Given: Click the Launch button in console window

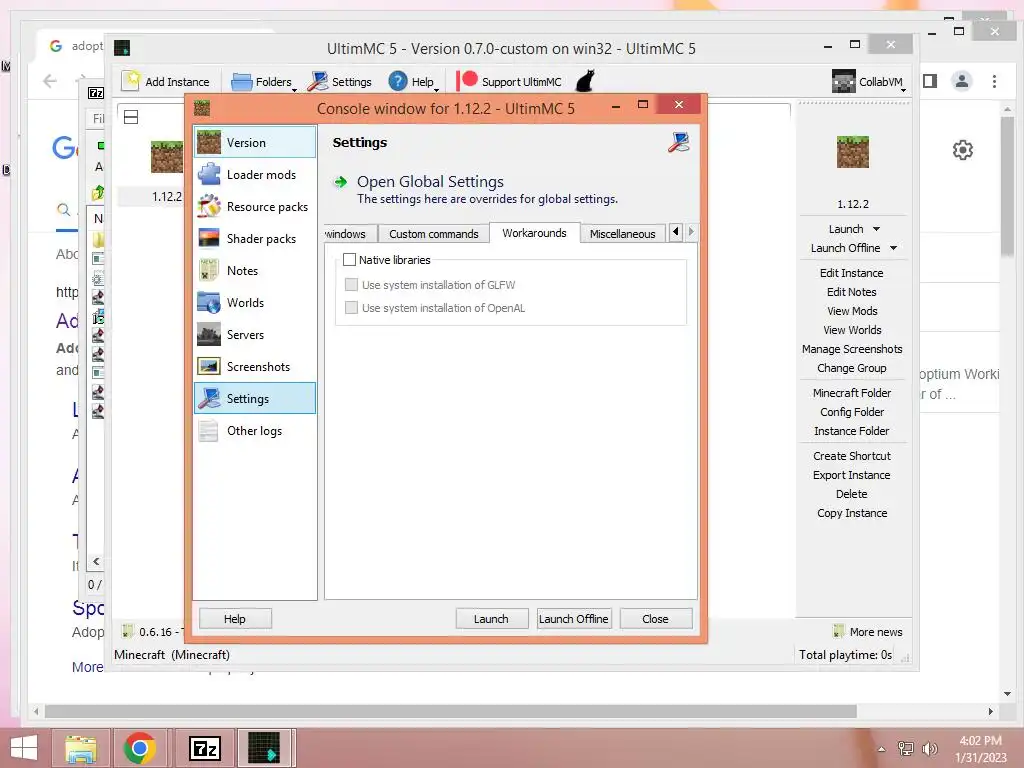Looking at the screenshot, I should click(491, 618).
